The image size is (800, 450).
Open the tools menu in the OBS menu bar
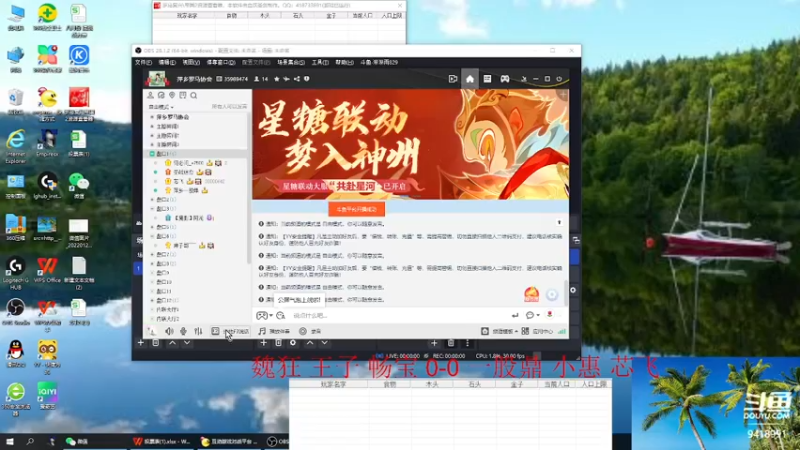[x=320, y=62]
